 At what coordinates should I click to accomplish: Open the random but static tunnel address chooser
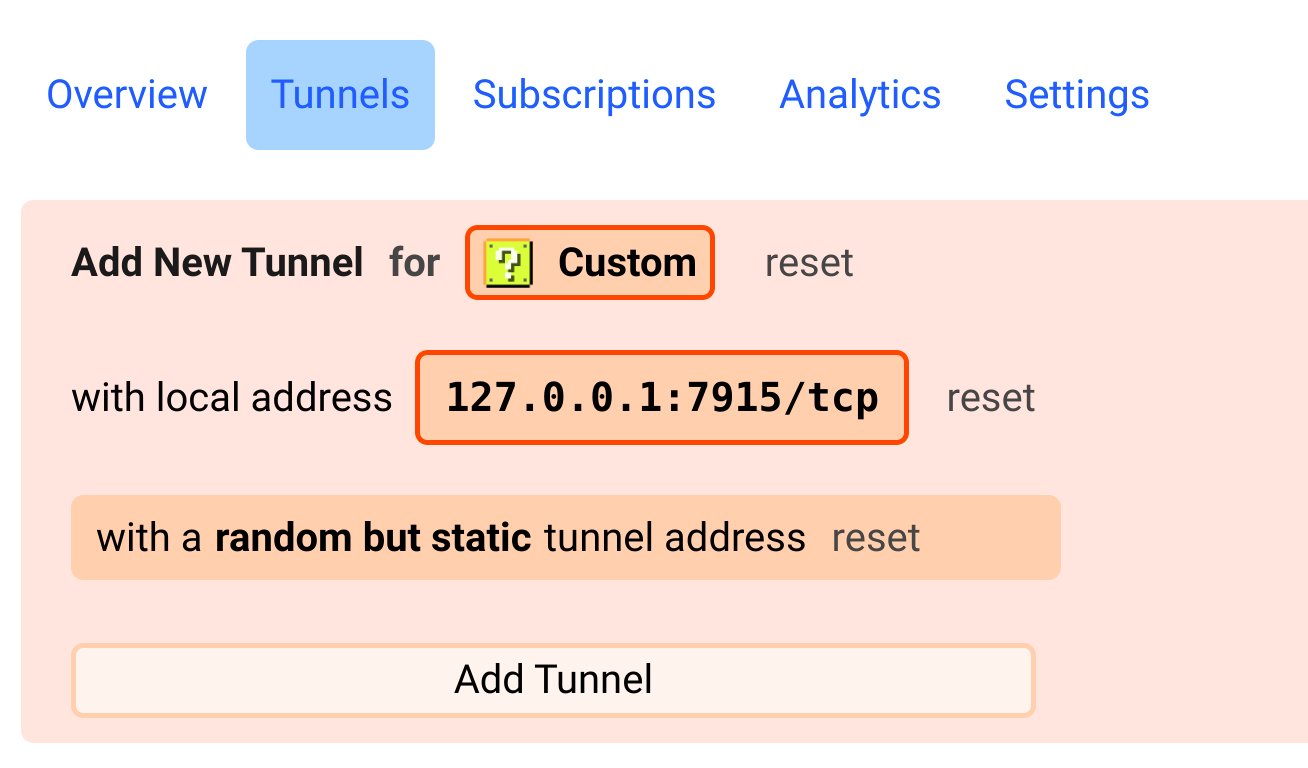[x=450, y=537]
